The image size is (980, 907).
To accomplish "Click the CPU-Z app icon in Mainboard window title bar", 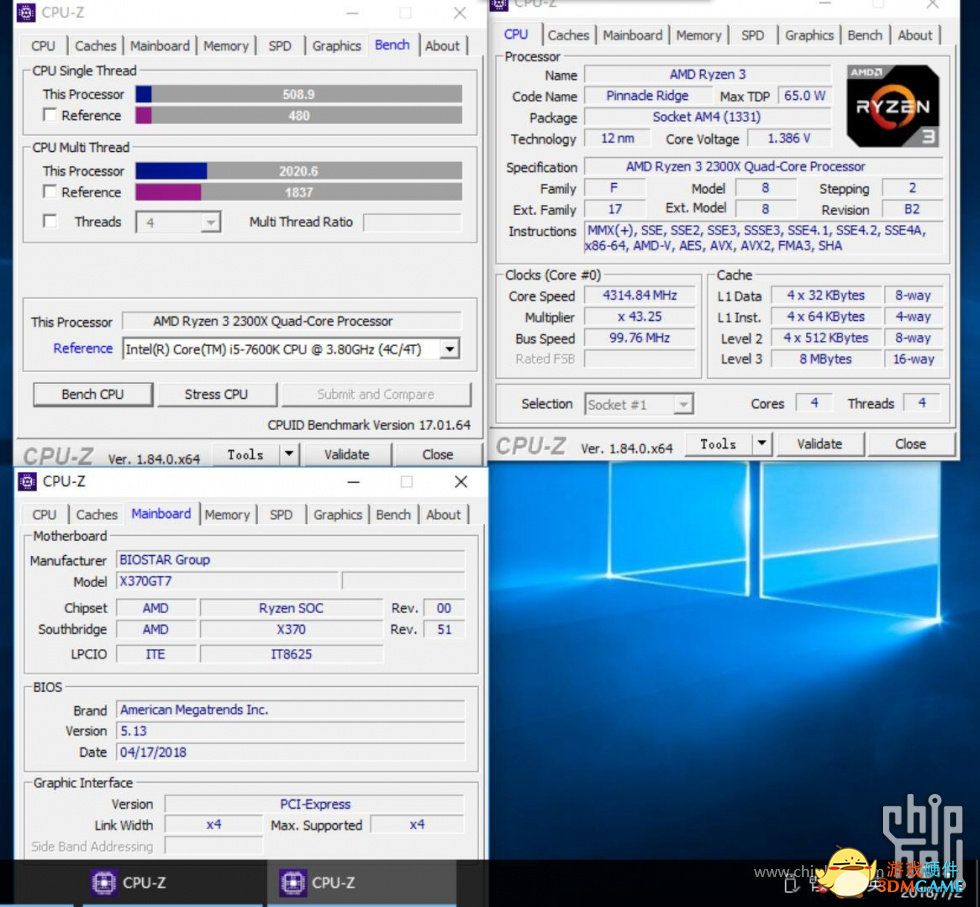I will click(28, 481).
